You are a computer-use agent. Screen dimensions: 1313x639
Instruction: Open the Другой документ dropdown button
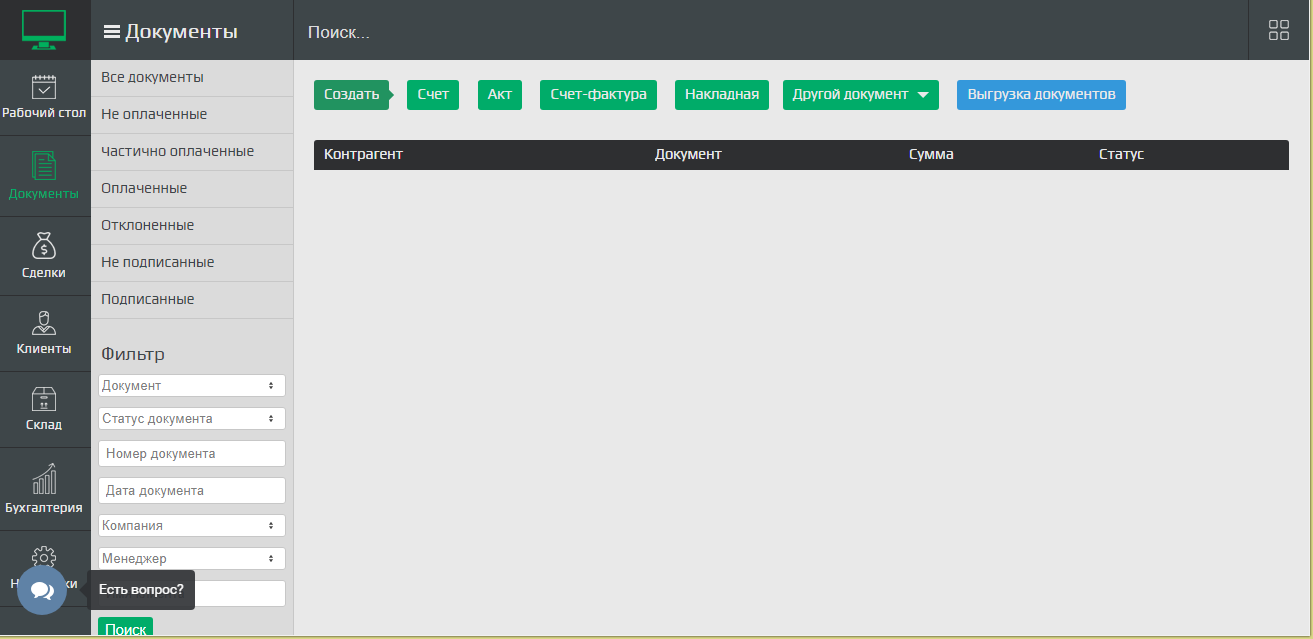[x=861, y=95]
